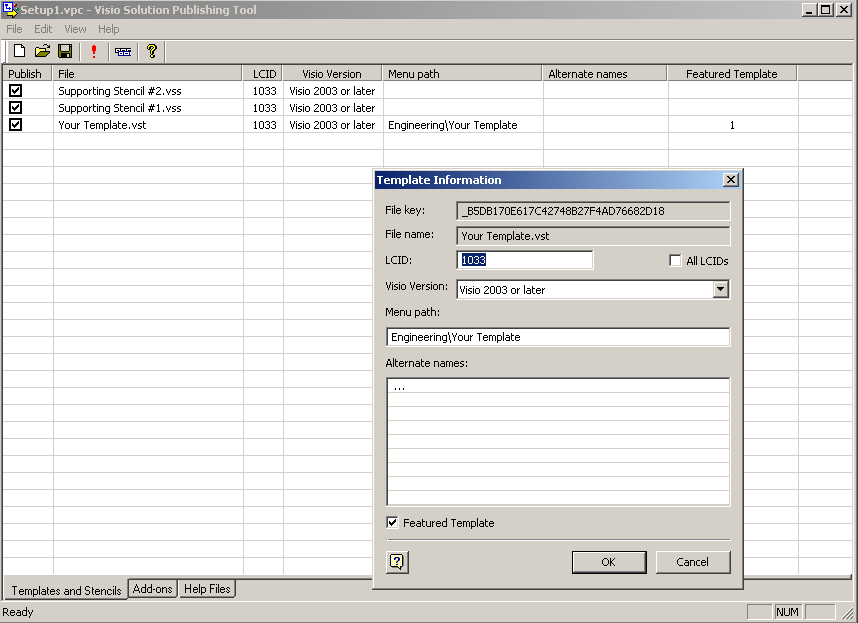Toggle the Featured Template checkbox

point(392,522)
